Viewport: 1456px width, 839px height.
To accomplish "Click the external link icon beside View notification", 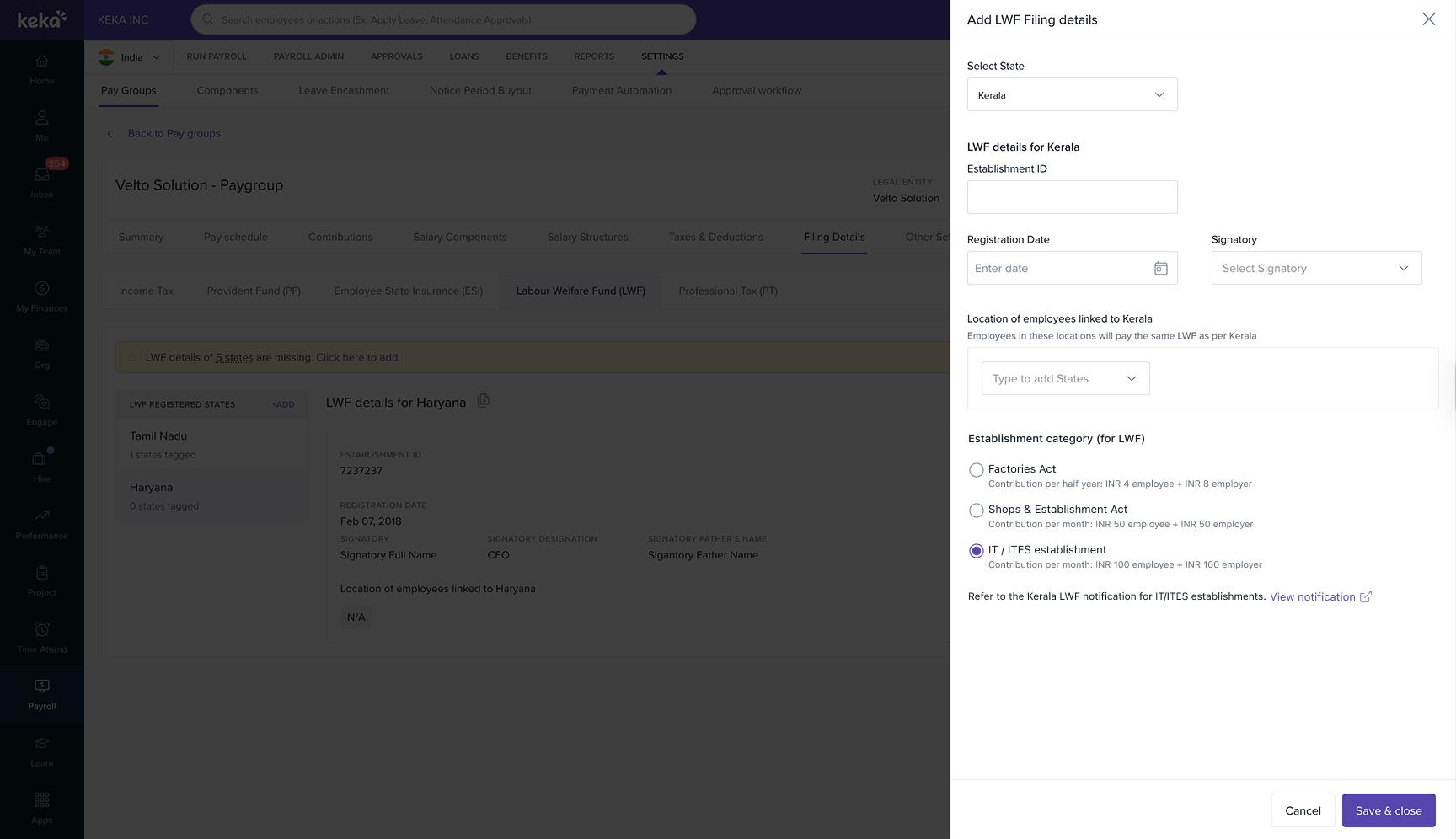I will [x=1366, y=596].
